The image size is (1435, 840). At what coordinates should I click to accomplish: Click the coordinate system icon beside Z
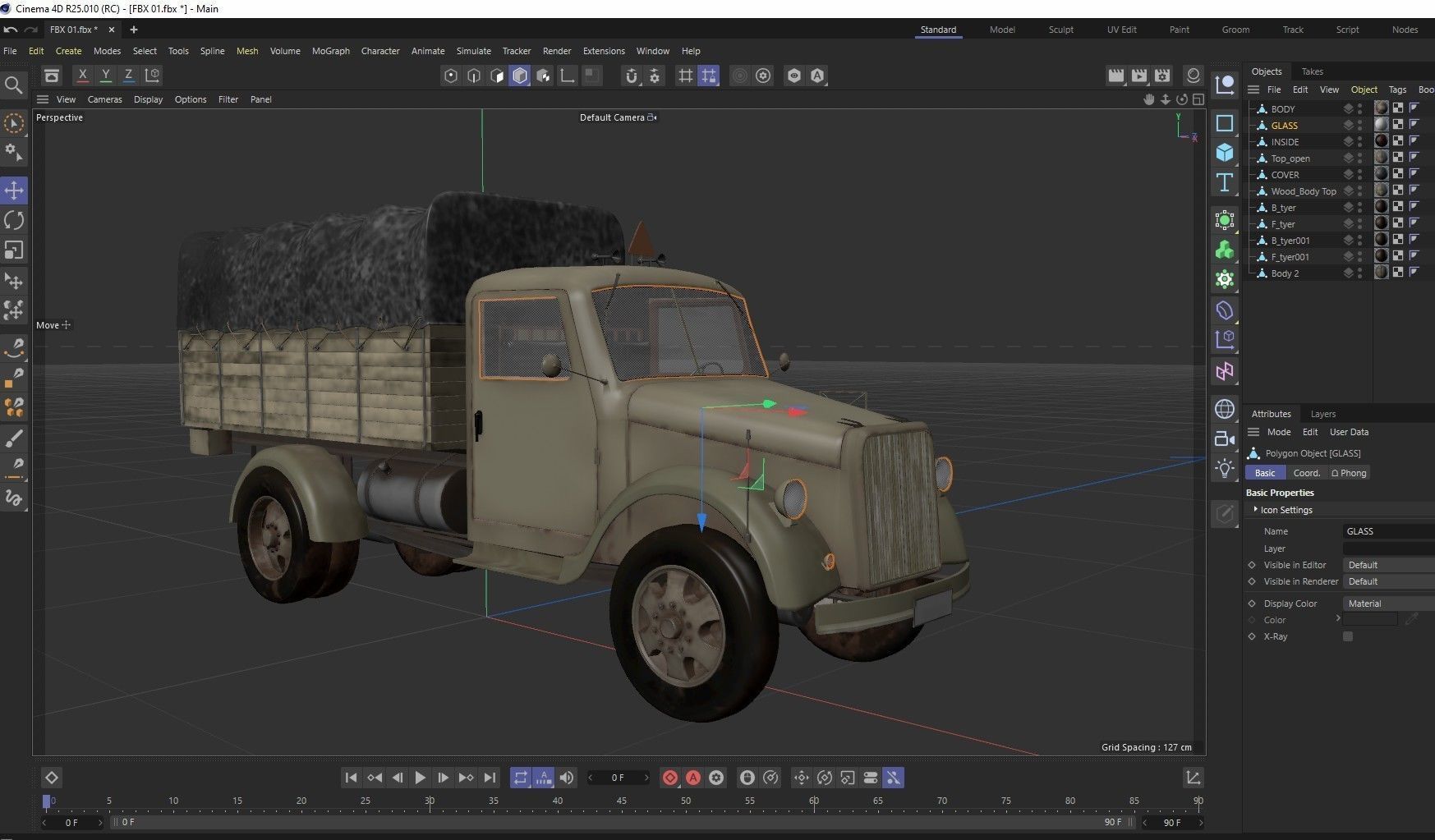(x=152, y=76)
